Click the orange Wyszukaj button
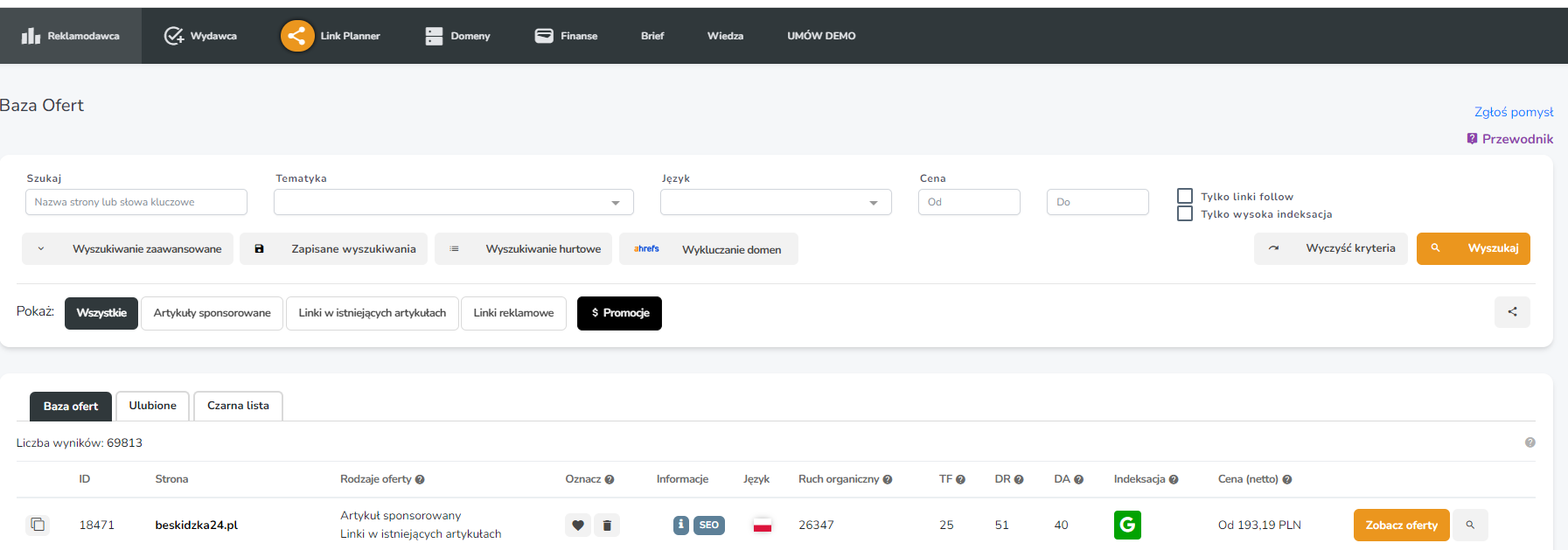 point(1473,248)
